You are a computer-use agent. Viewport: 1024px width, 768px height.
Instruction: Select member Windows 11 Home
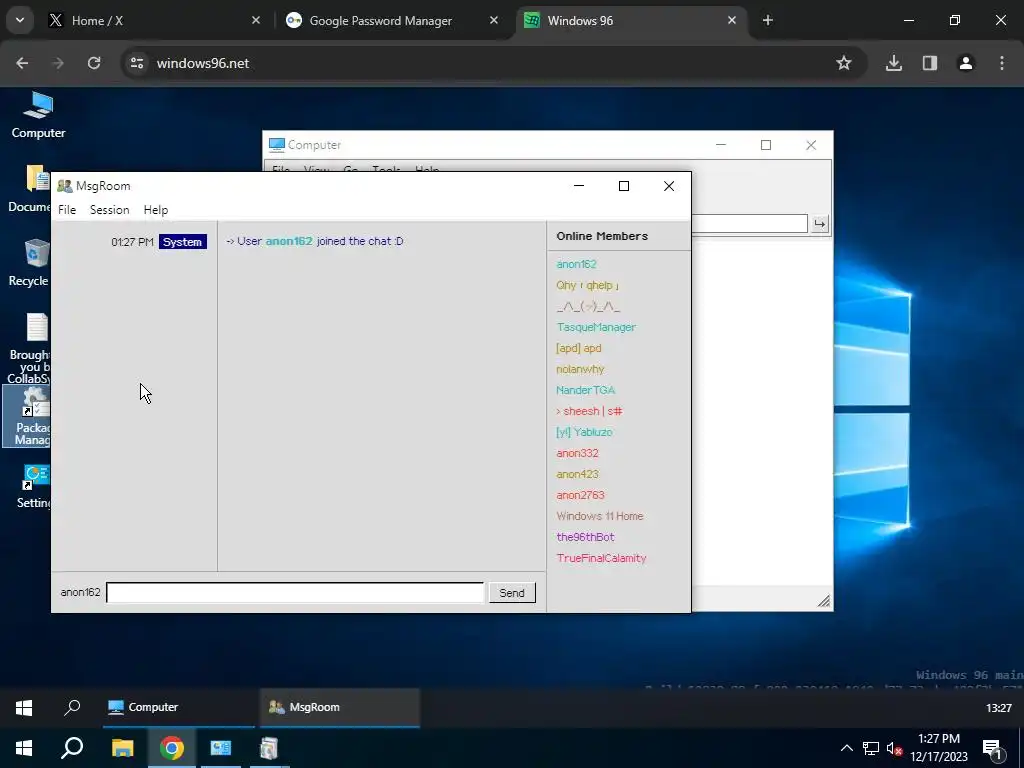(600, 516)
